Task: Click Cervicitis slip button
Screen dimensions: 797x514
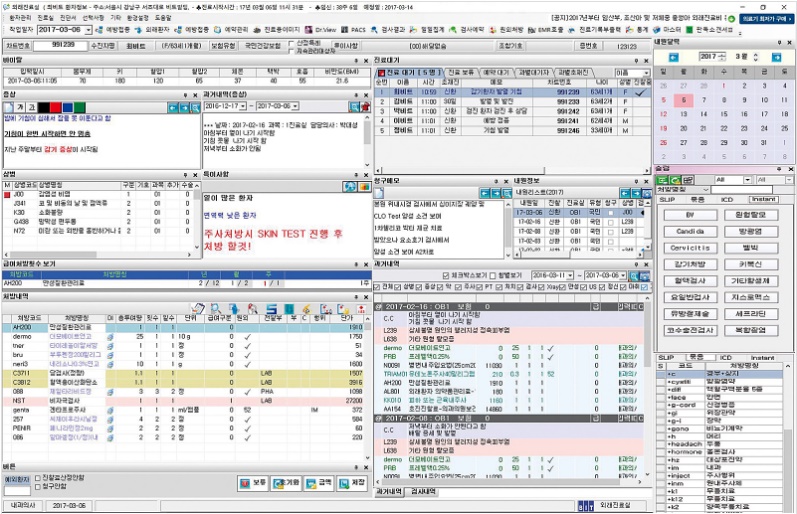Action: [690, 248]
